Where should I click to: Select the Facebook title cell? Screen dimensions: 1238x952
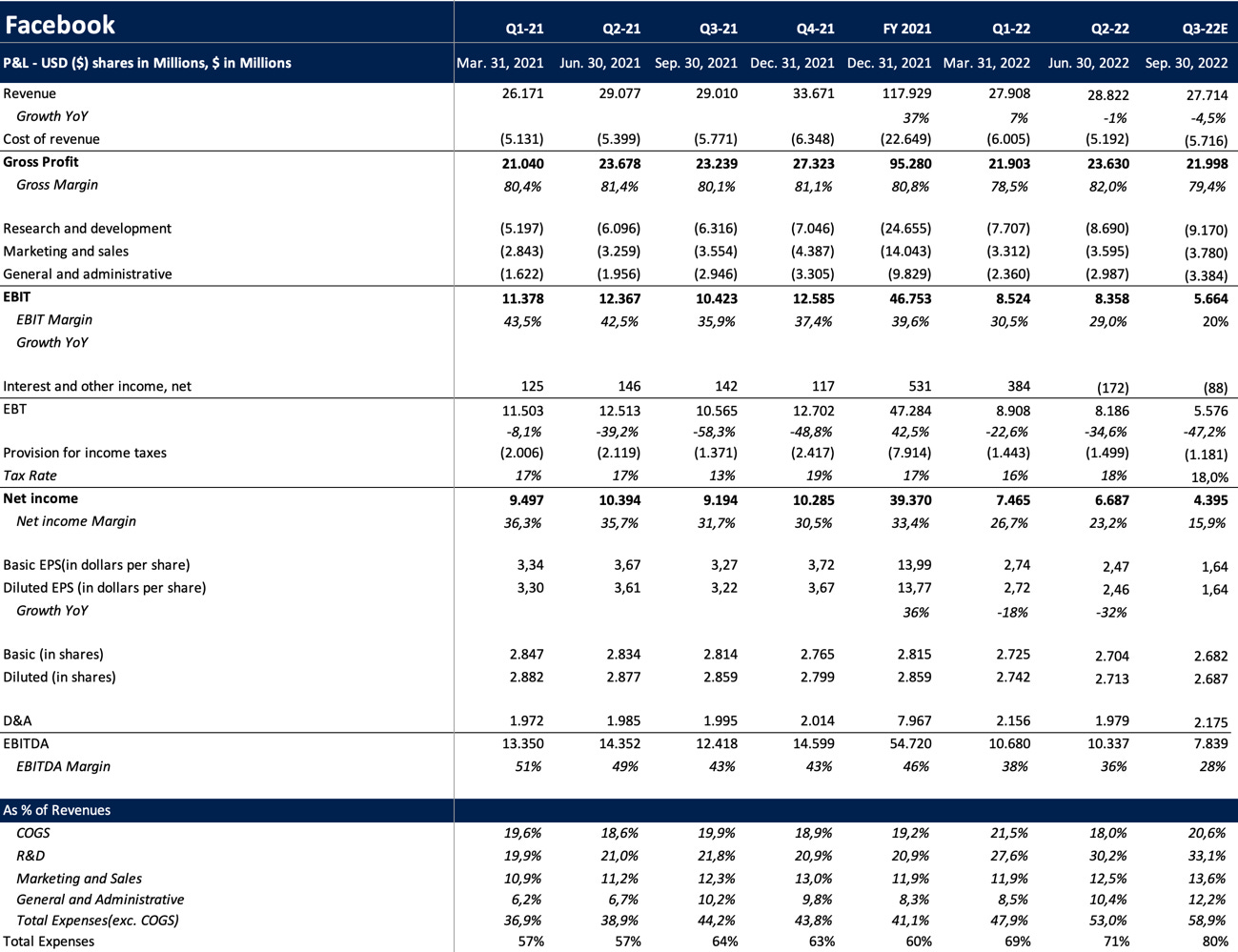60,24
